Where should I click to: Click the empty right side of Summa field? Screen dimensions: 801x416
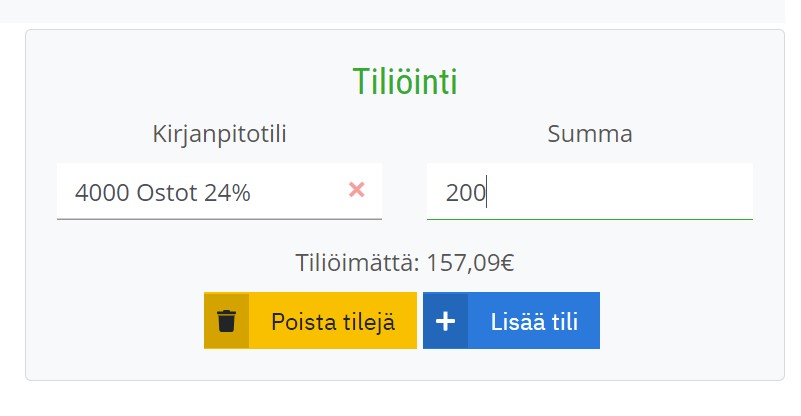pos(639,192)
